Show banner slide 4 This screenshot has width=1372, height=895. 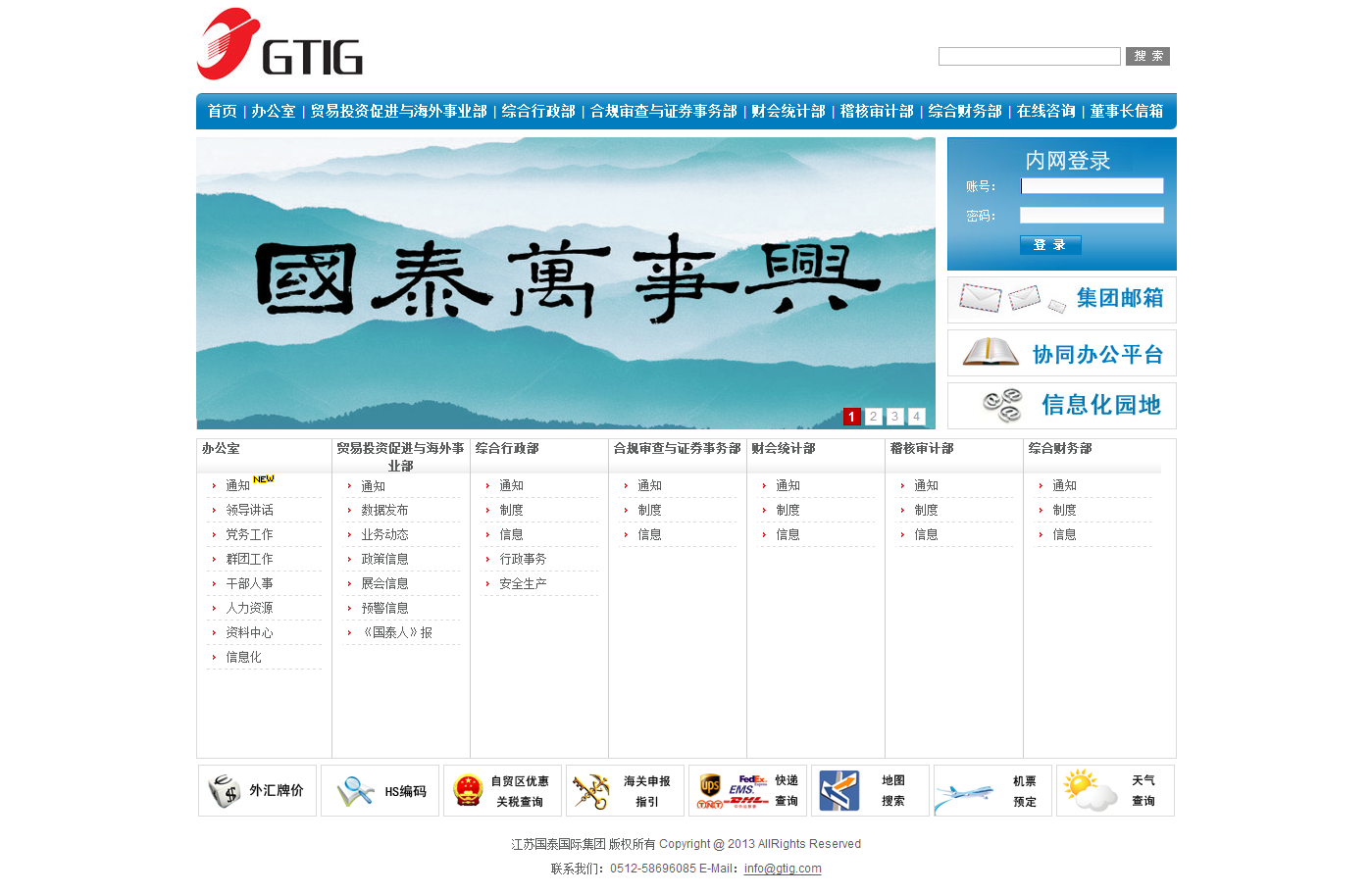(917, 417)
